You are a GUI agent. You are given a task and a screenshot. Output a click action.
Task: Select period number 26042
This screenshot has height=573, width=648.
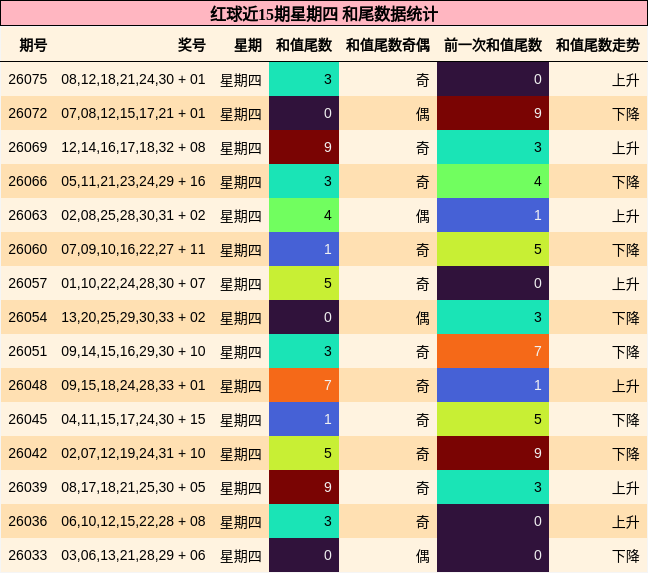pos(28,453)
